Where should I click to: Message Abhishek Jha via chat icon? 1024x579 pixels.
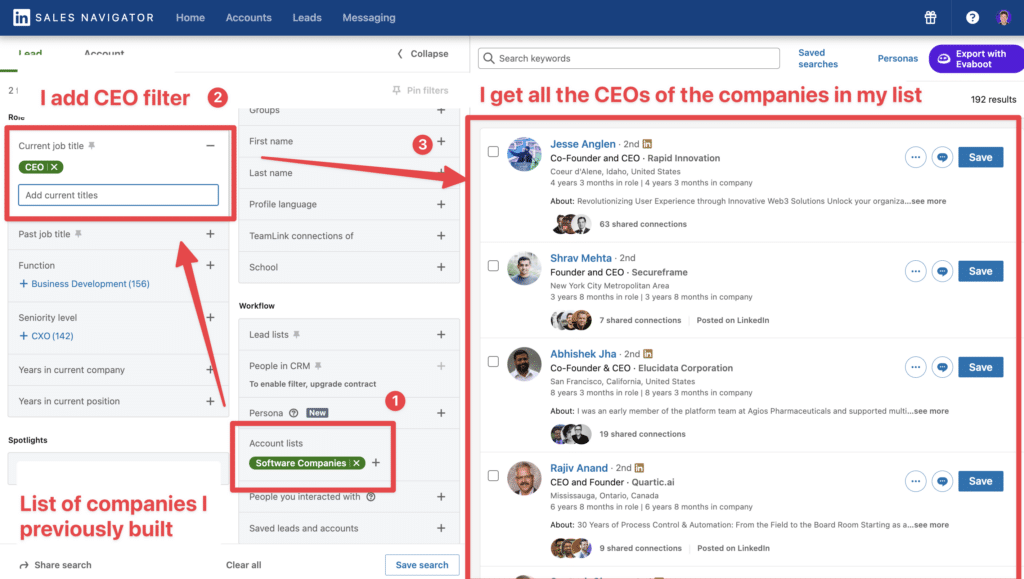[x=942, y=367]
